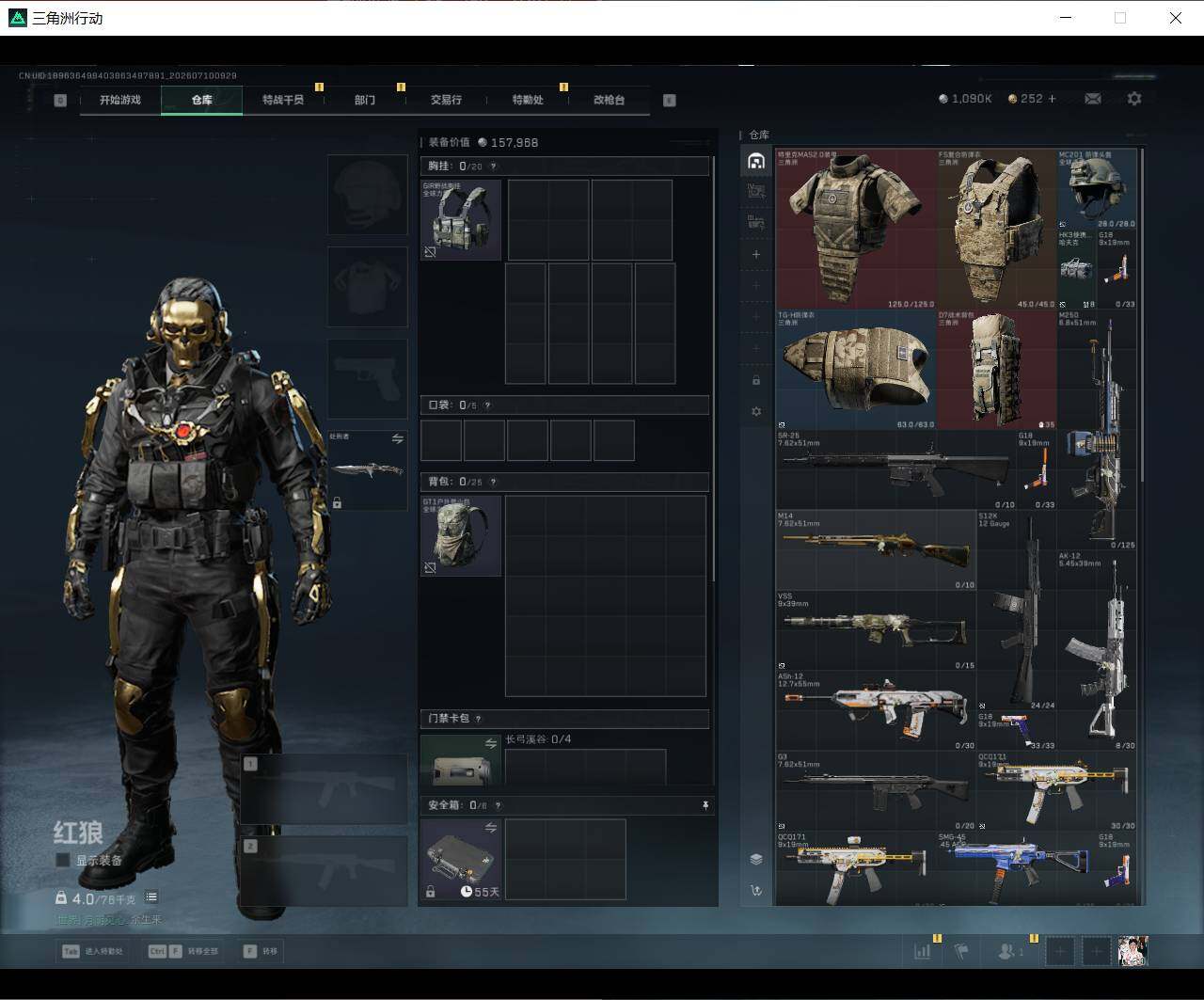Switch to the 交易行 tab
Viewport: 1204px width, 1000px height.
[x=446, y=100]
